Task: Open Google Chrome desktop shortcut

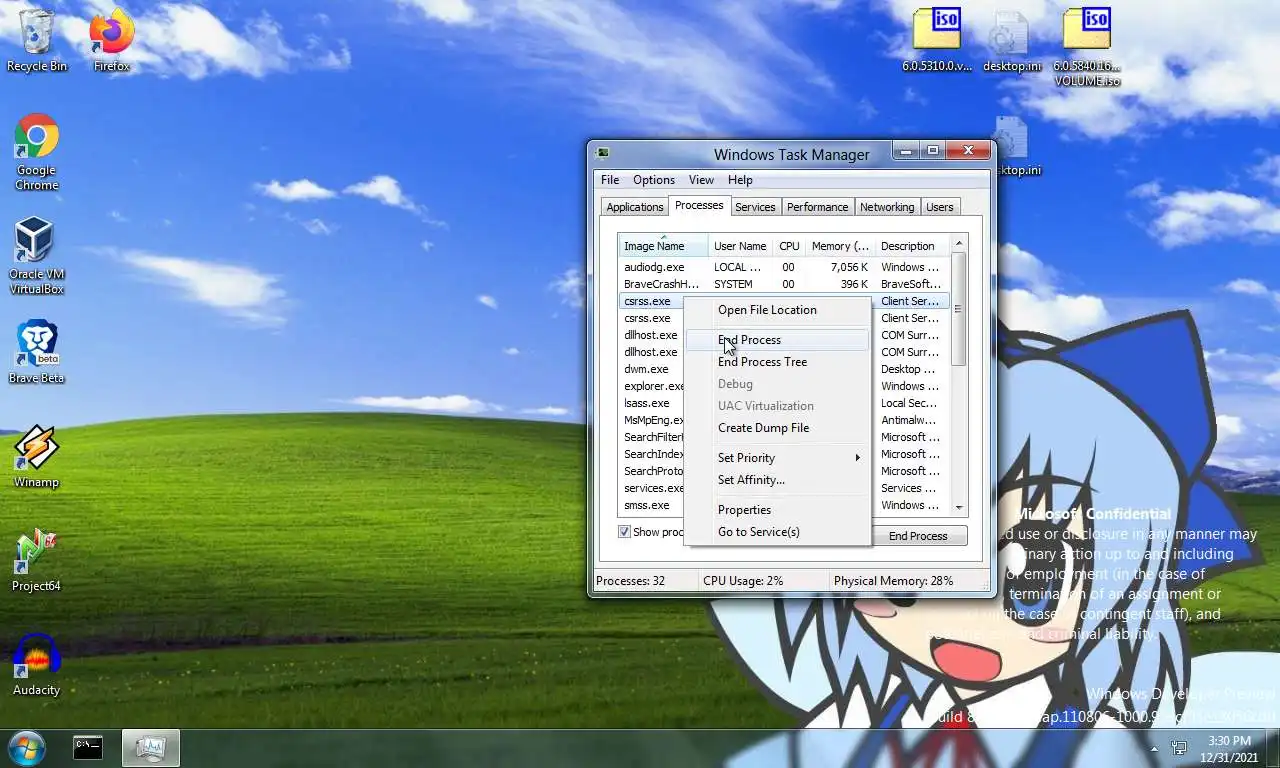Action: pos(37,152)
